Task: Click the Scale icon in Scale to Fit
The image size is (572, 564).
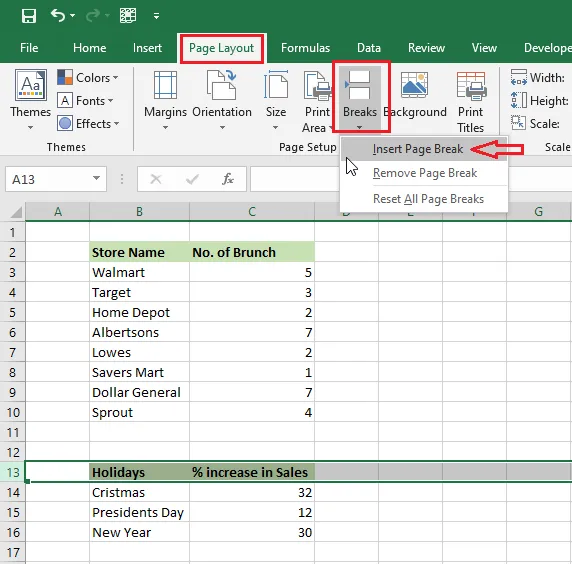Action: (518, 123)
